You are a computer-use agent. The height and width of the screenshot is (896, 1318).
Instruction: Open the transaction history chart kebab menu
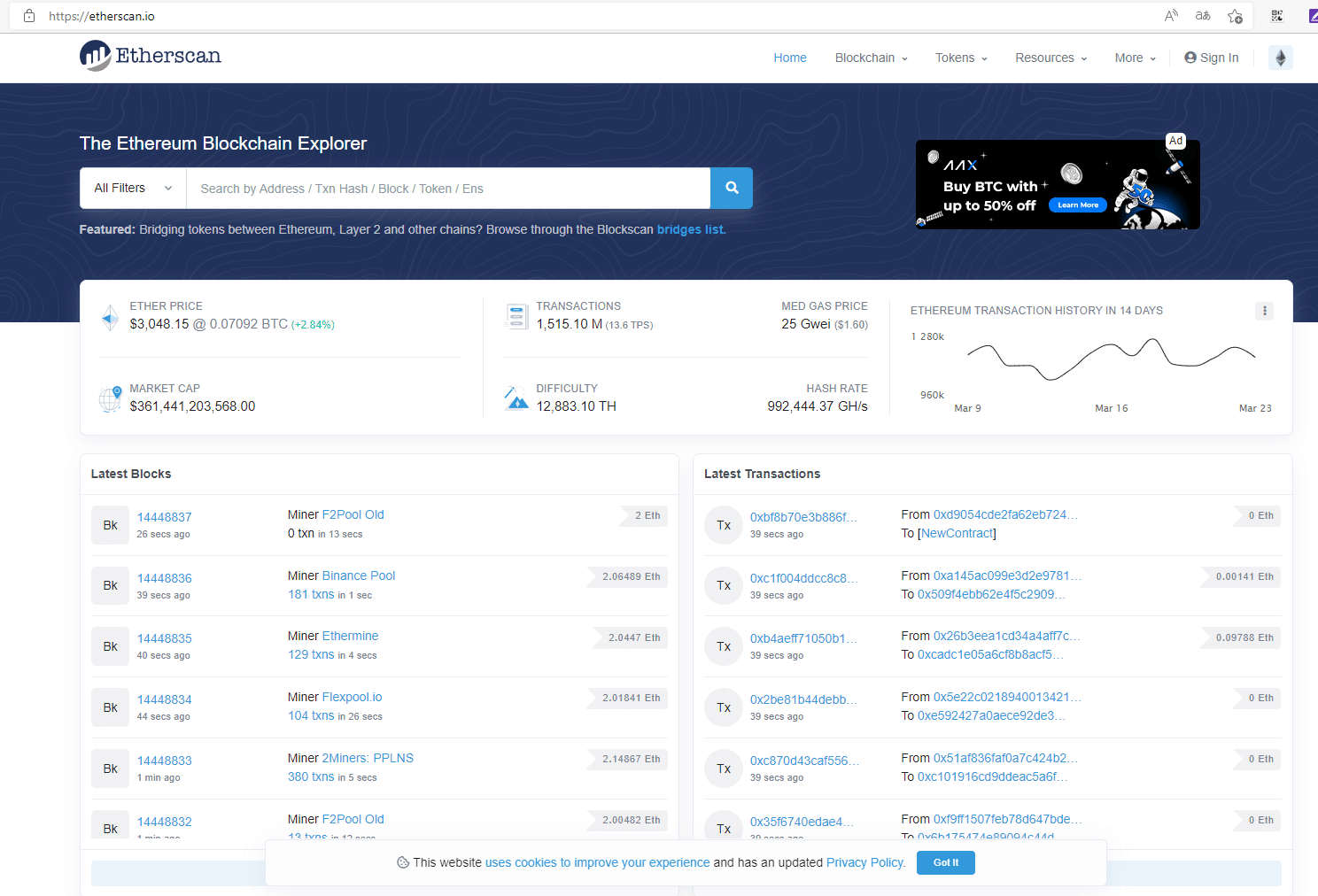pos(1264,311)
